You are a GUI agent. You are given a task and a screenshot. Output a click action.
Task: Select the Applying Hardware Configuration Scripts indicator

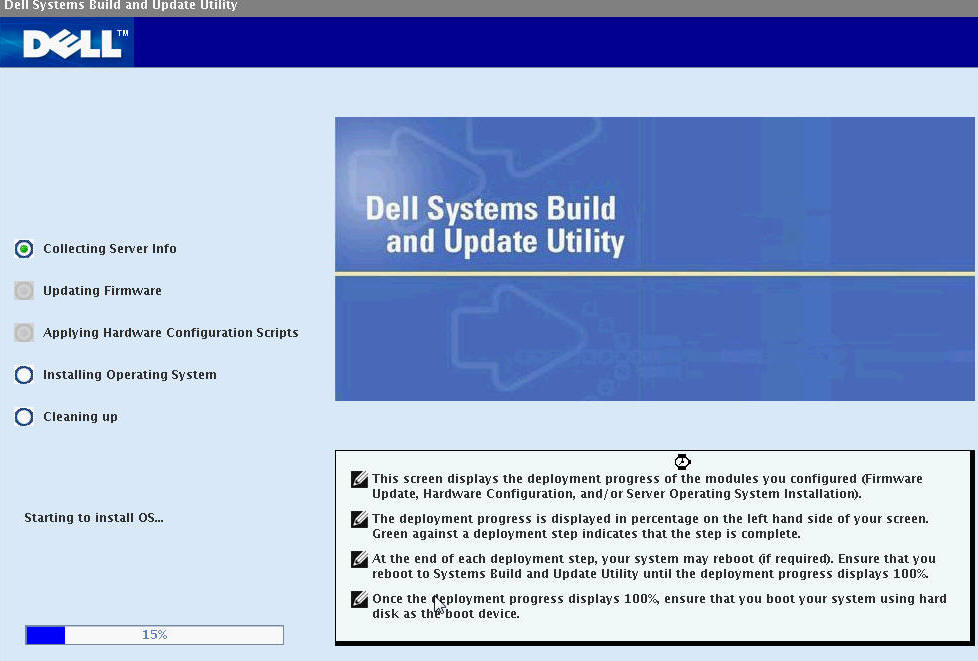coord(24,332)
